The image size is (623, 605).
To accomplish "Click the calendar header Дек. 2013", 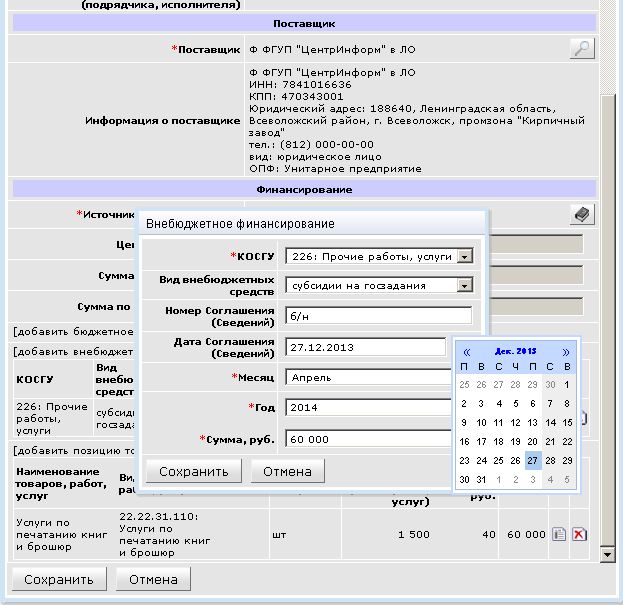I will (516, 351).
